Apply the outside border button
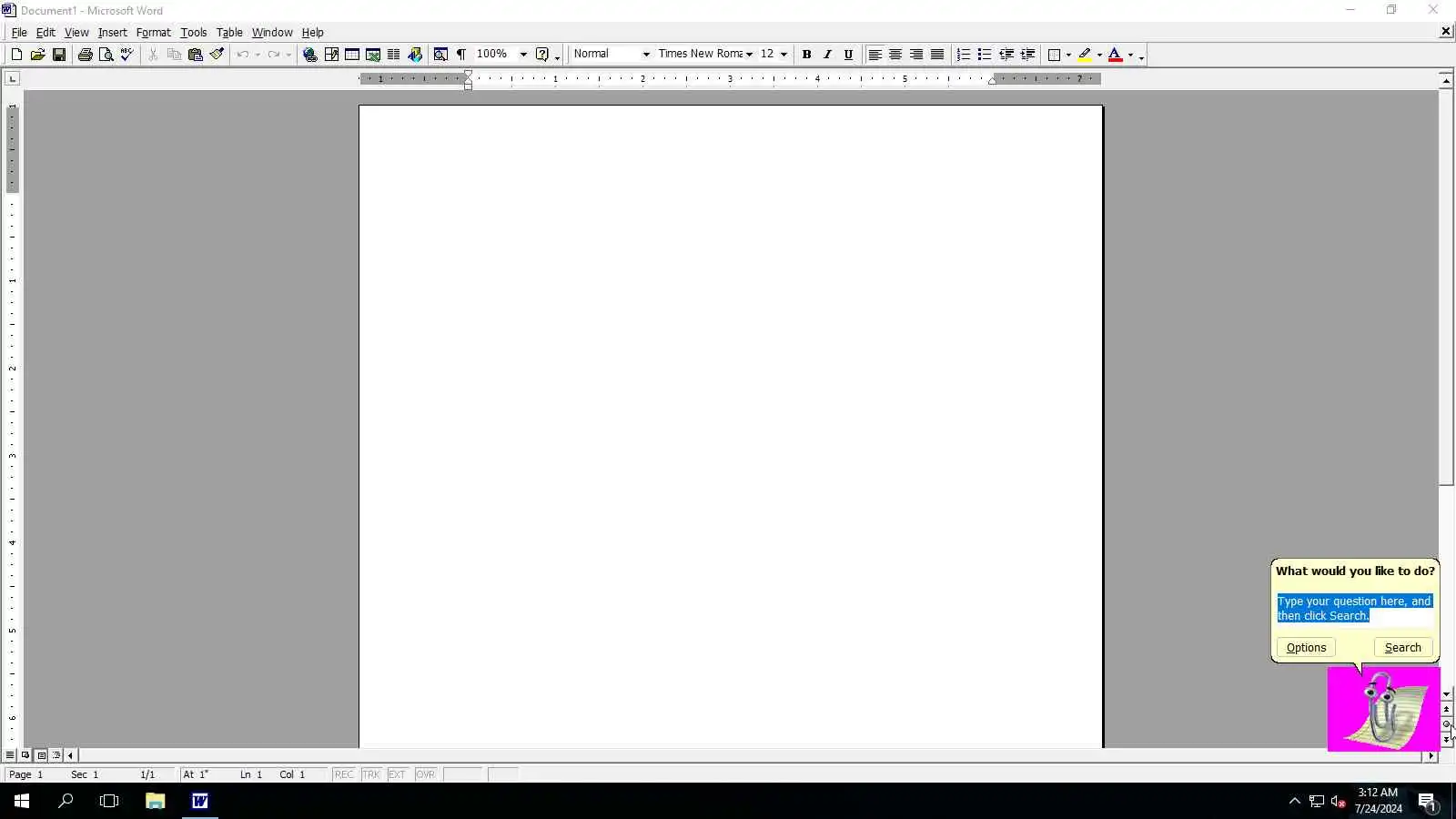 click(x=1055, y=55)
